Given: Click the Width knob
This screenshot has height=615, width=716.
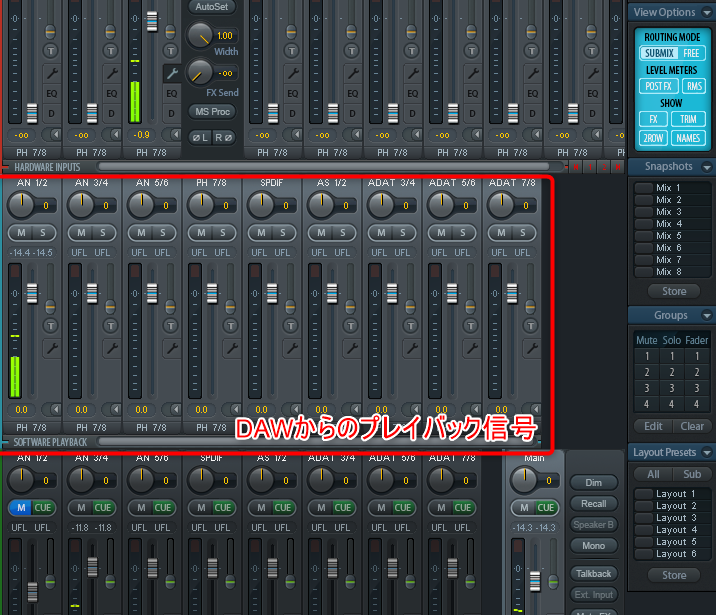Looking at the screenshot, I should click(200, 35).
